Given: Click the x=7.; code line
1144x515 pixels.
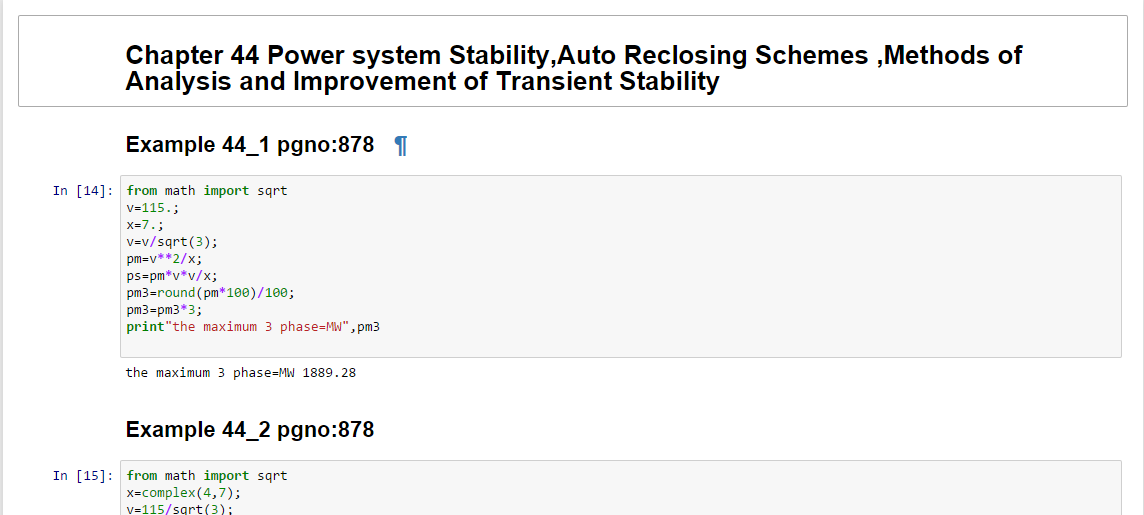Looking at the screenshot, I should click(x=143, y=225).
